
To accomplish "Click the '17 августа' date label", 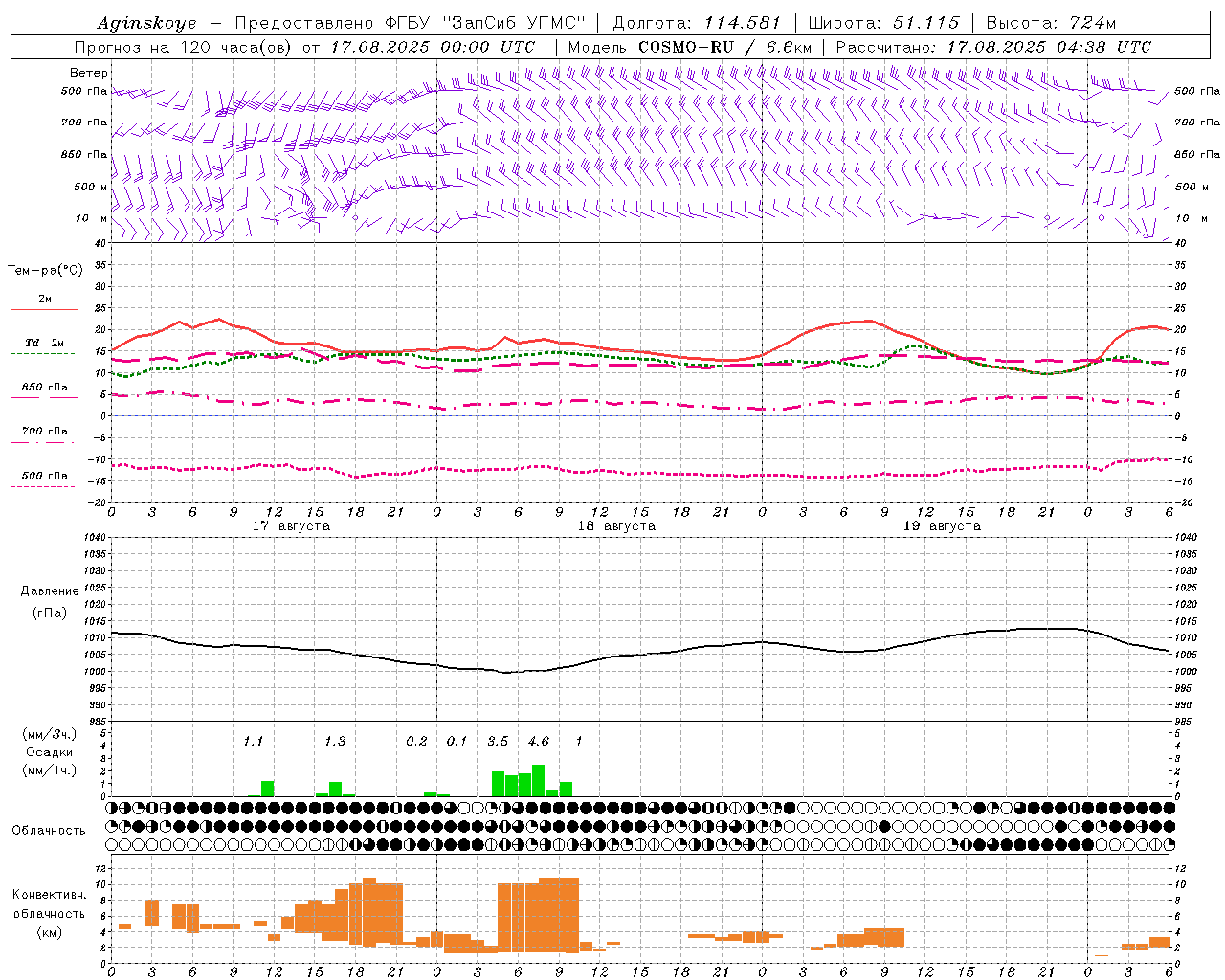I will 291,526.
